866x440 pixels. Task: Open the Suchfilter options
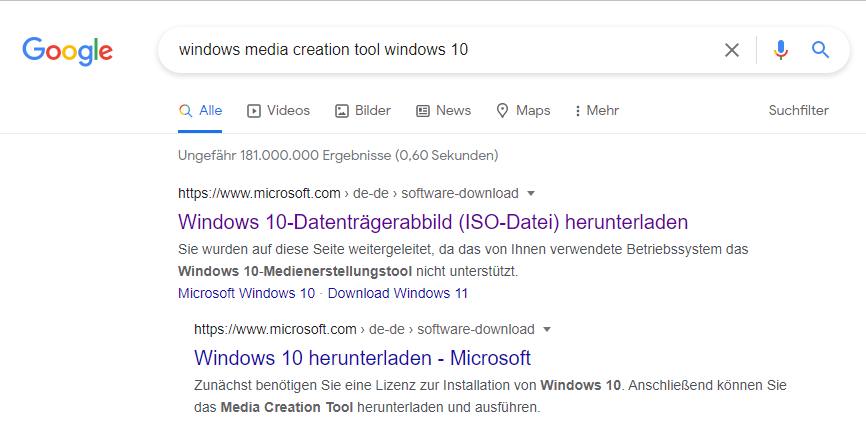798,111
